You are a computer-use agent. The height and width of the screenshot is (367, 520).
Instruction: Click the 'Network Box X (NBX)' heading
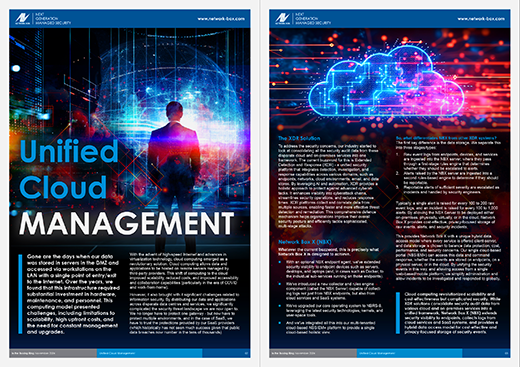(x=305, y=242)
